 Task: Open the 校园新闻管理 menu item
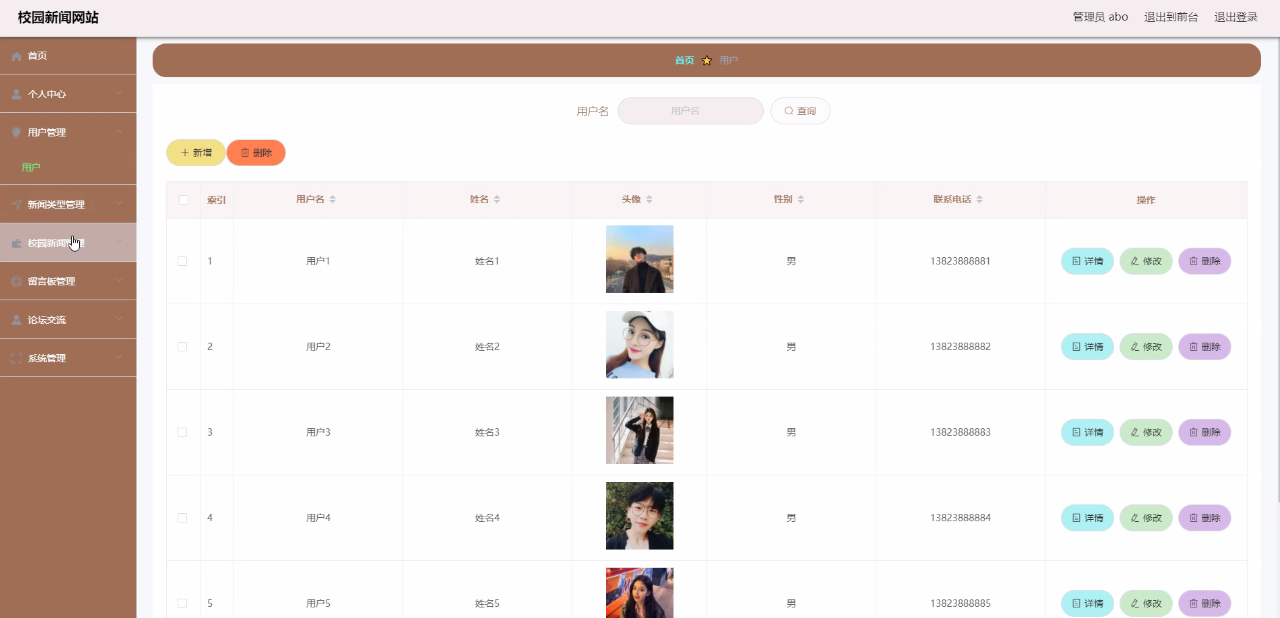(68, 243)
